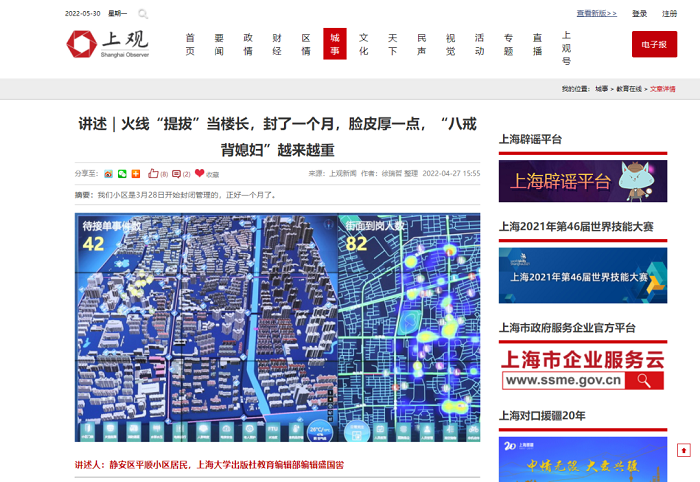This screenshot has height=482, width=700.
Task: Open the 城事 navigation tab
Action: [335, 44]
